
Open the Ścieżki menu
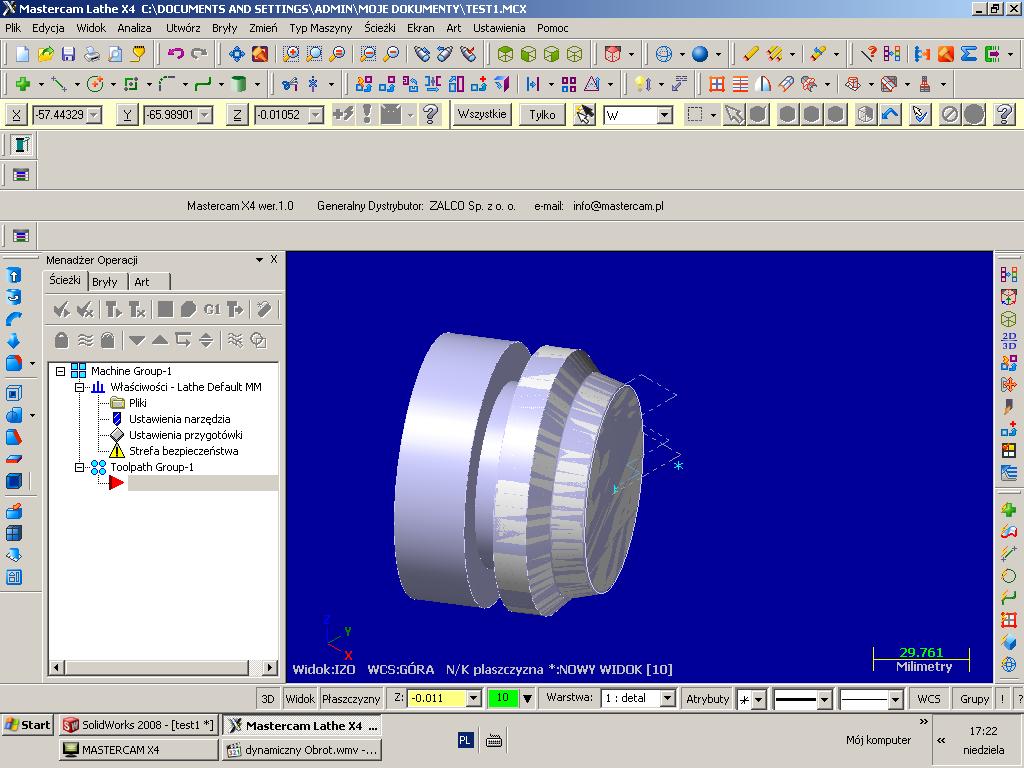point(380,28)
